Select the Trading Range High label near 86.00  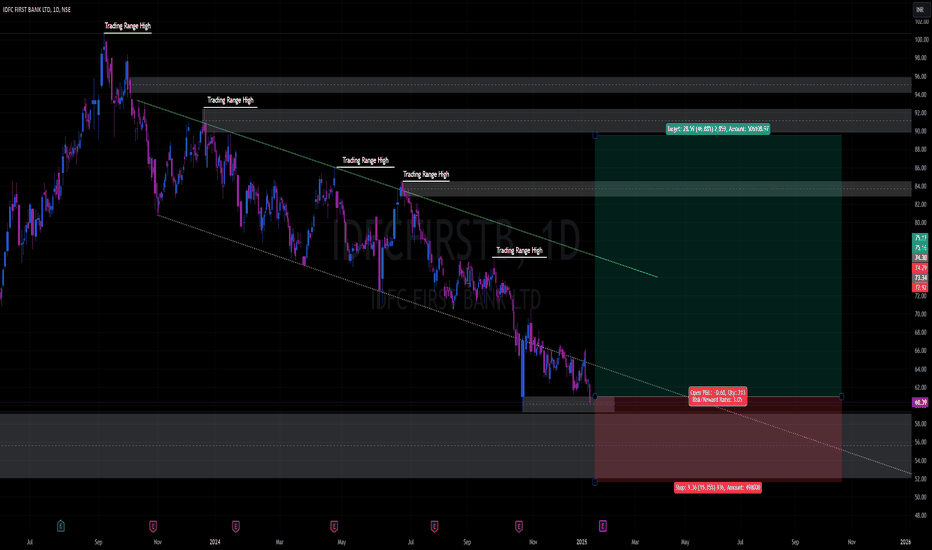tap(366, 161)
